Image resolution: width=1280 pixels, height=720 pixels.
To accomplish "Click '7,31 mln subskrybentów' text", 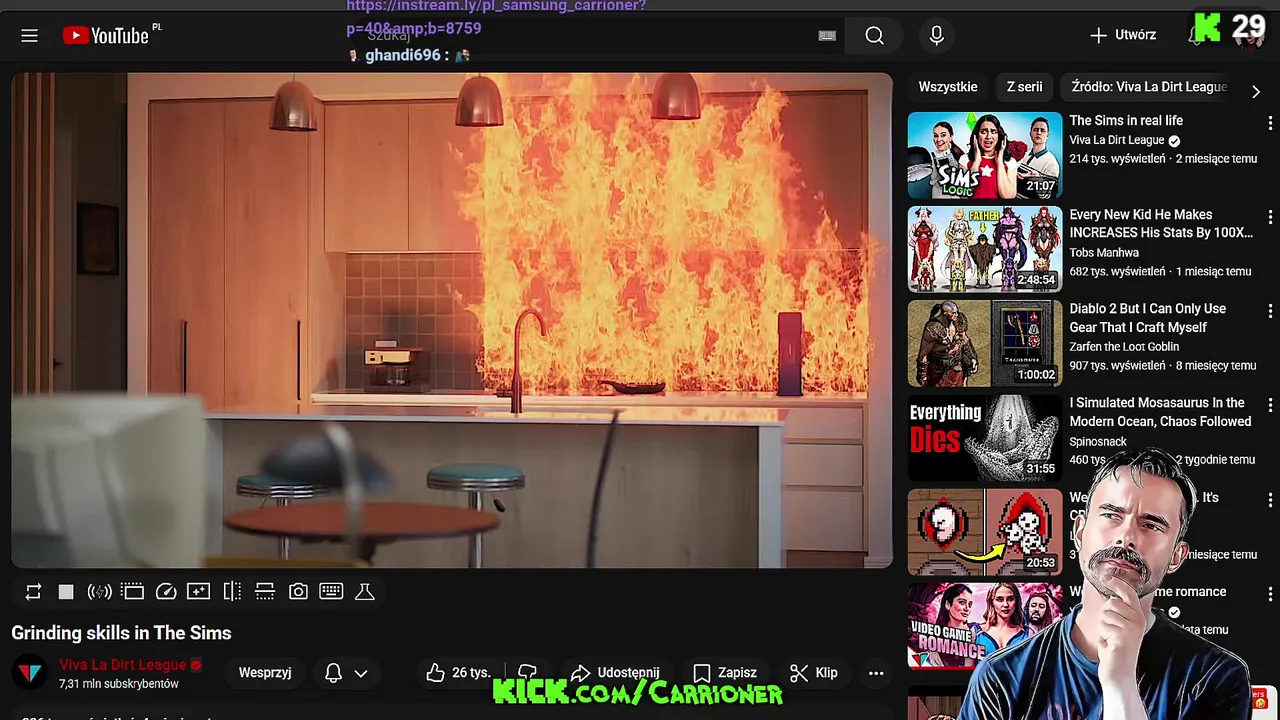I will tap(119, 684).
